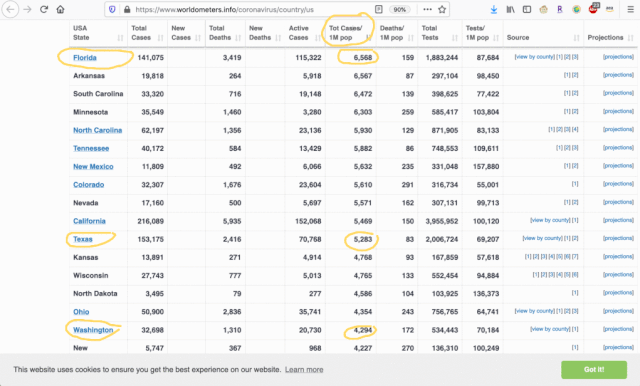Open projections link in Kansas row
640x386 pixels.
[x=618, y=257]
